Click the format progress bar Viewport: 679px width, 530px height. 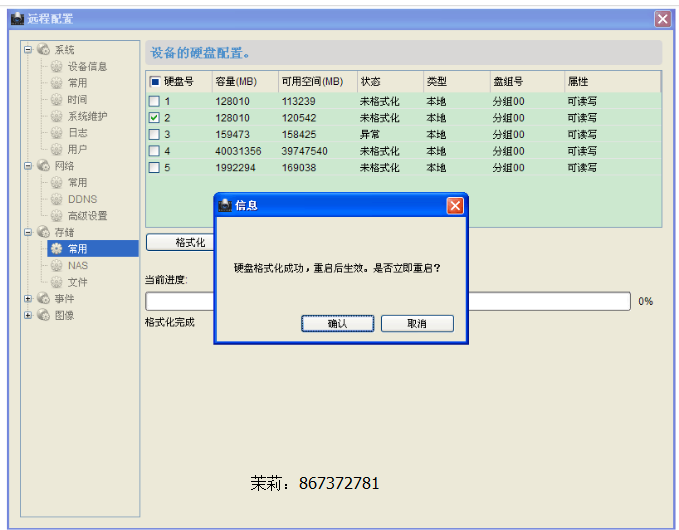coord(550,301)
